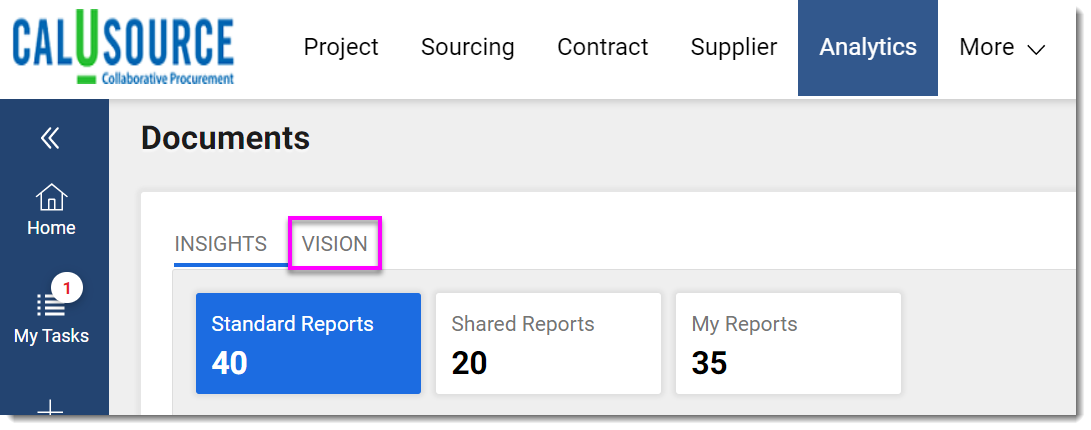The image size is (1091, 430).
Task: Expand the More dropdown menu
Action: (x=1002, y=47)
